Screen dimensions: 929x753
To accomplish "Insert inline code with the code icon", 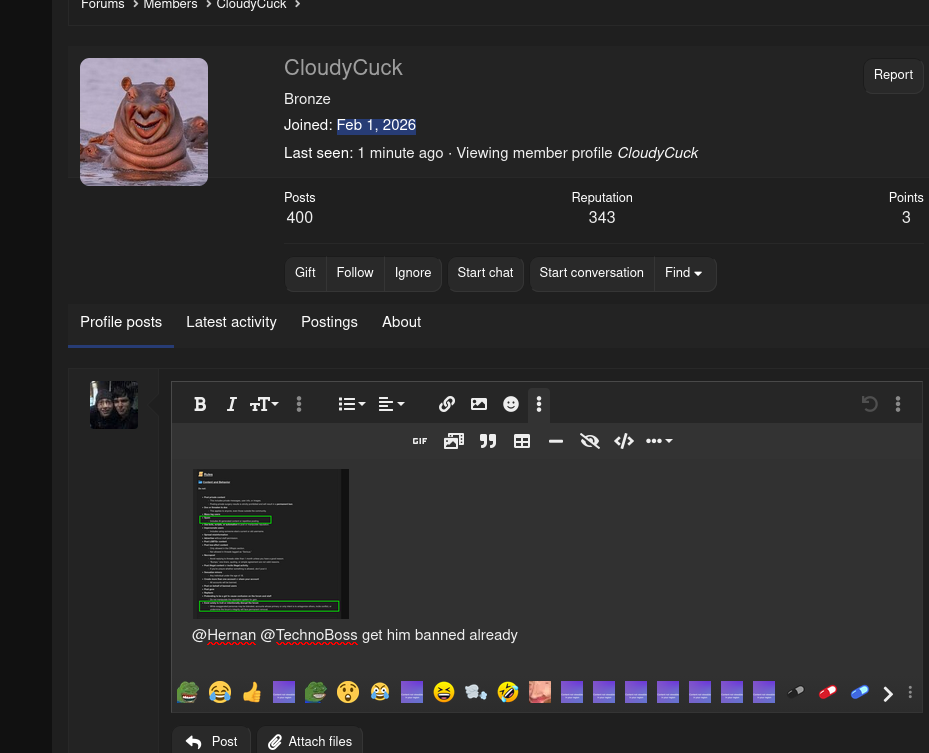I will click(624, 441).
